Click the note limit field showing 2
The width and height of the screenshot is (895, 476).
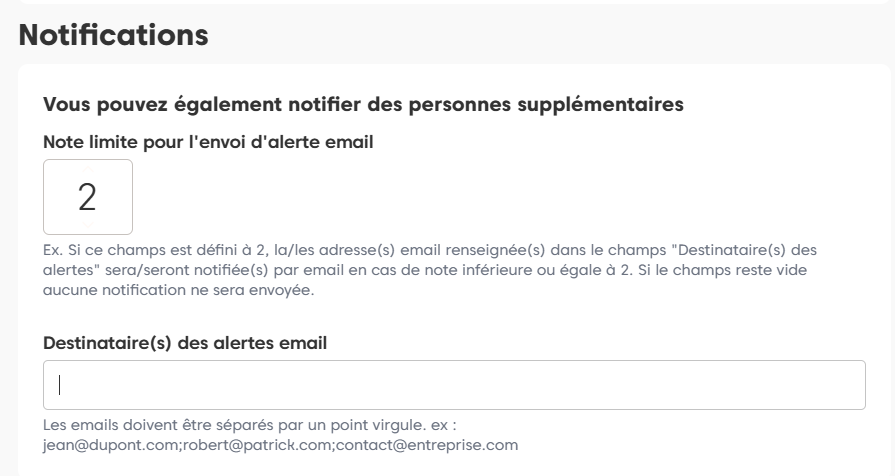88,197
